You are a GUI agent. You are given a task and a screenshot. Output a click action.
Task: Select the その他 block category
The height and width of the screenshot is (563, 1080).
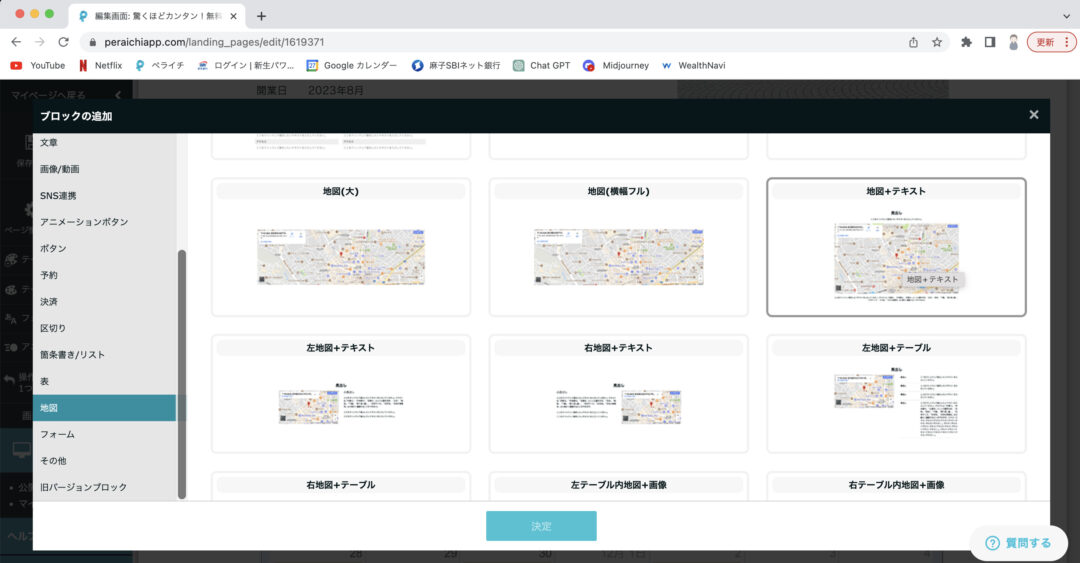pyautogui.click(x=105, y=460)
